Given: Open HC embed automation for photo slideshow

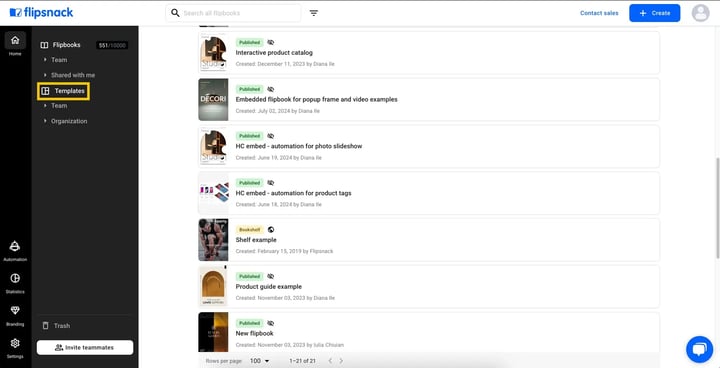Looking at the screenshot, I should (299, 147).
